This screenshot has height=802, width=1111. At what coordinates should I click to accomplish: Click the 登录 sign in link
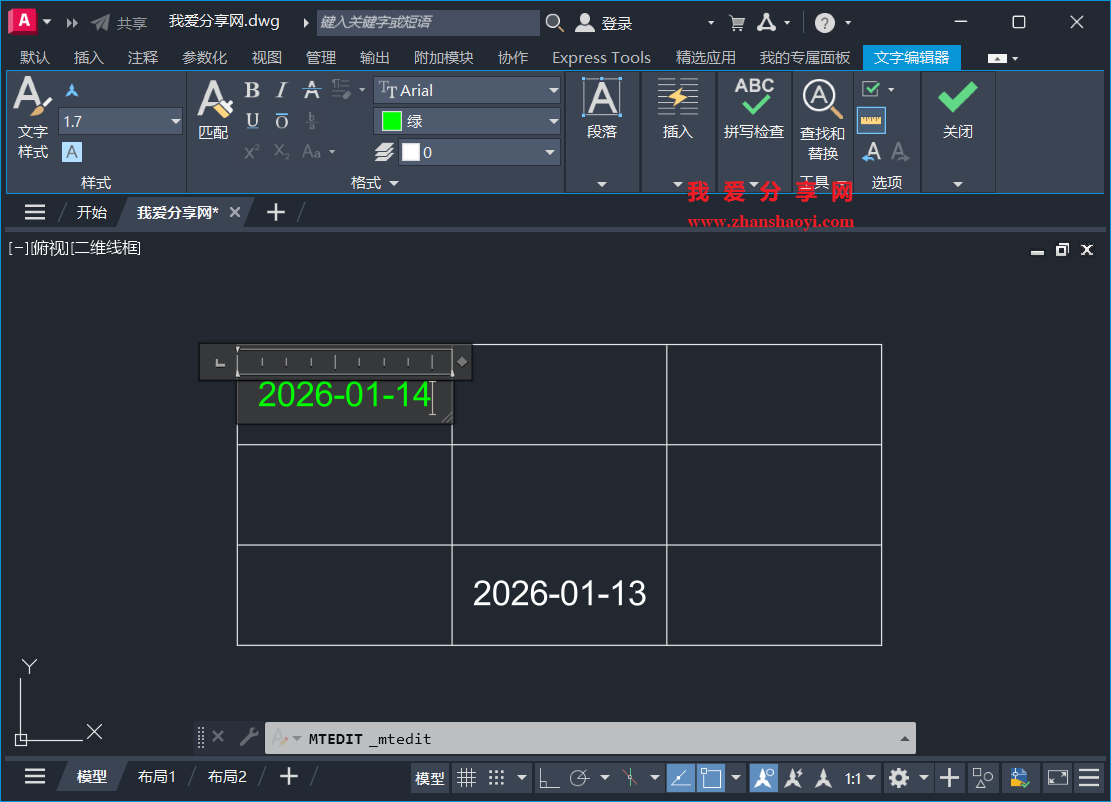click(615, 22)
